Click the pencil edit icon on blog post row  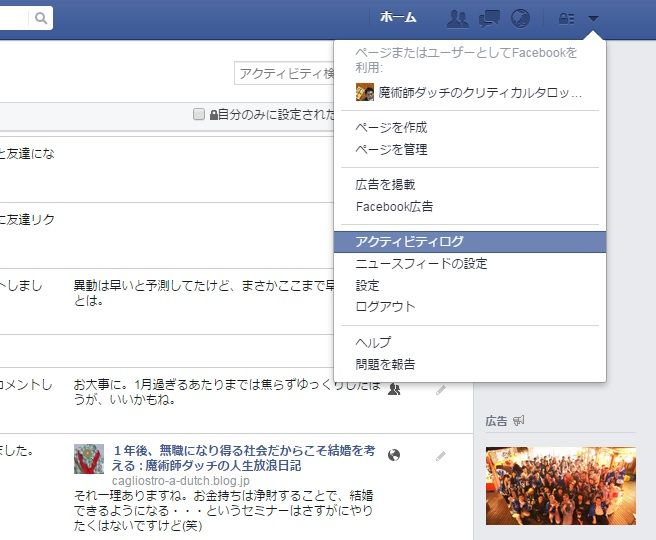pyautogui.click(x=441, y=456)
